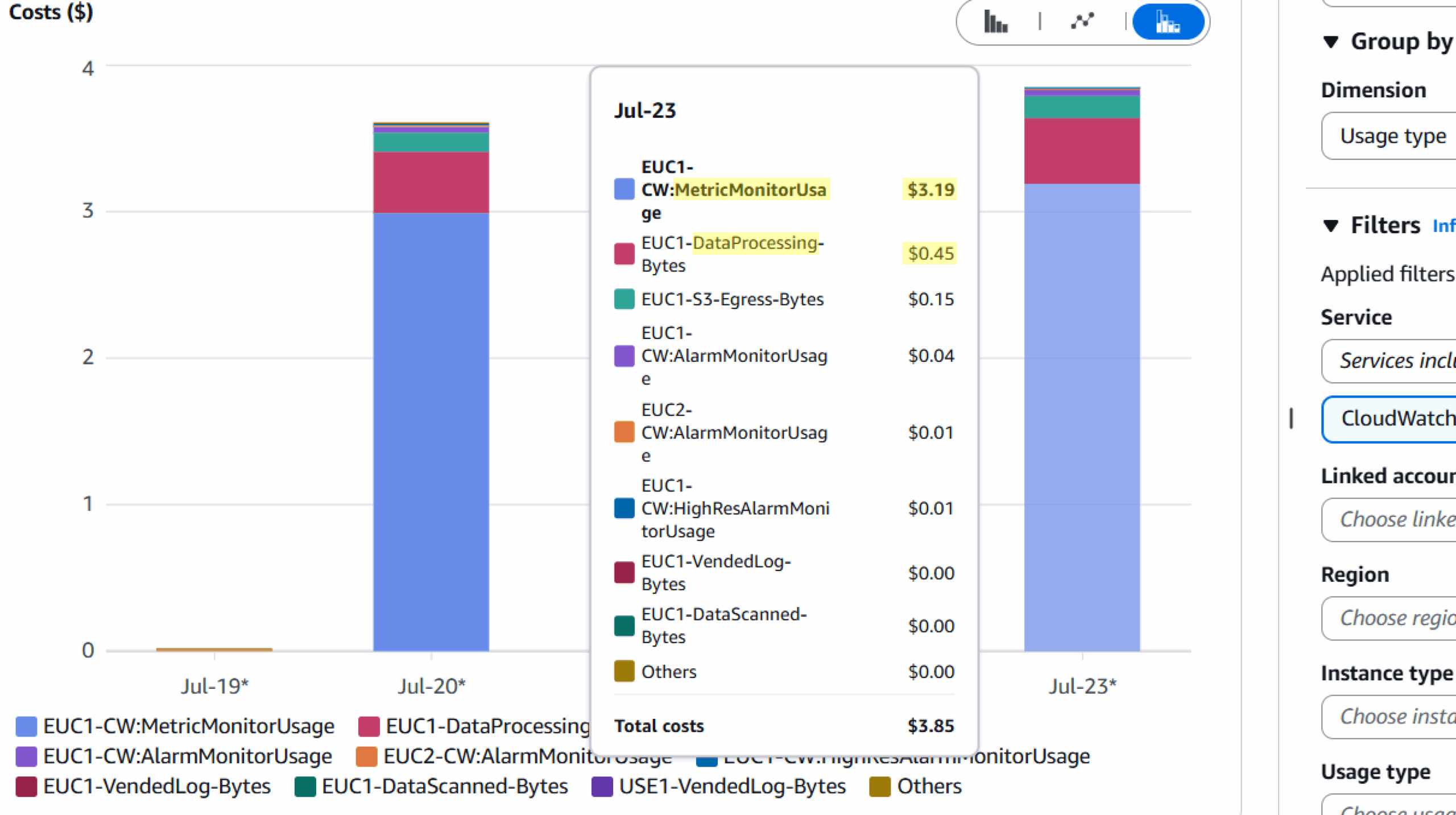Collapse the Filters section
The height and width of the screenshot is (815, 1456).
click(x=1331, y=225)
